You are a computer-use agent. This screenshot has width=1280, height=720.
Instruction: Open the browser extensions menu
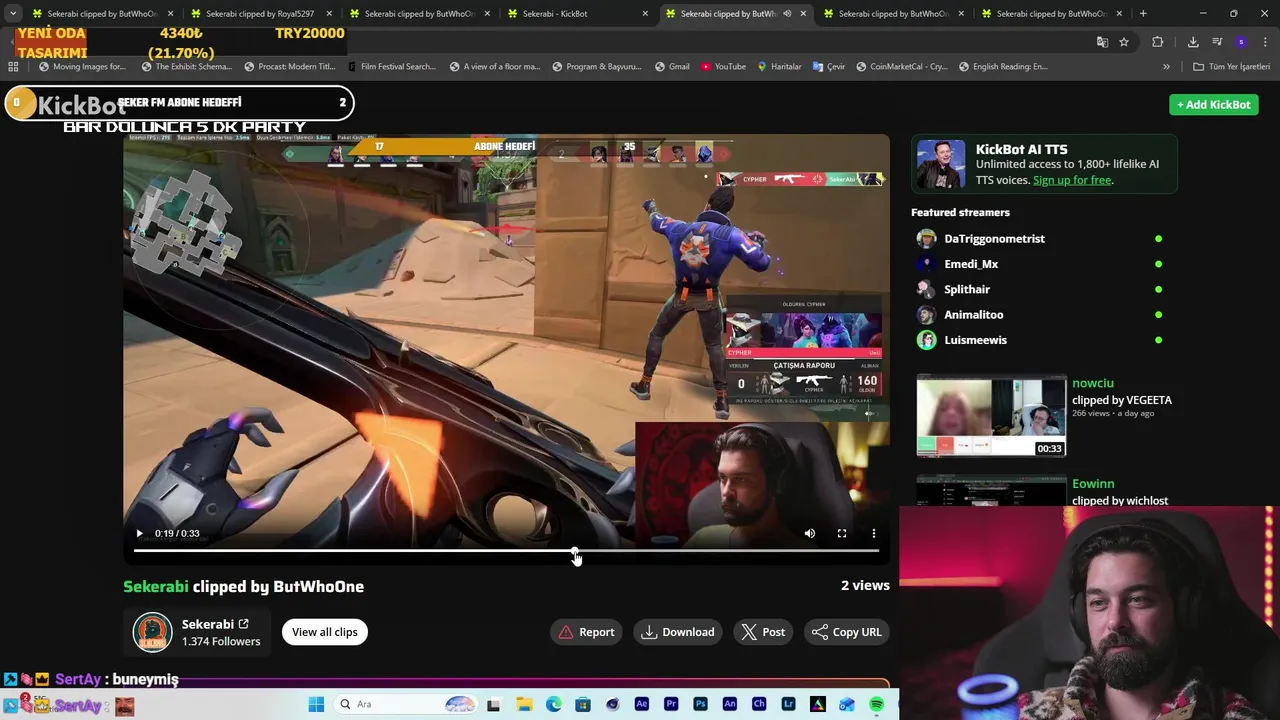pyautogui.click(x=1158, y=42)
